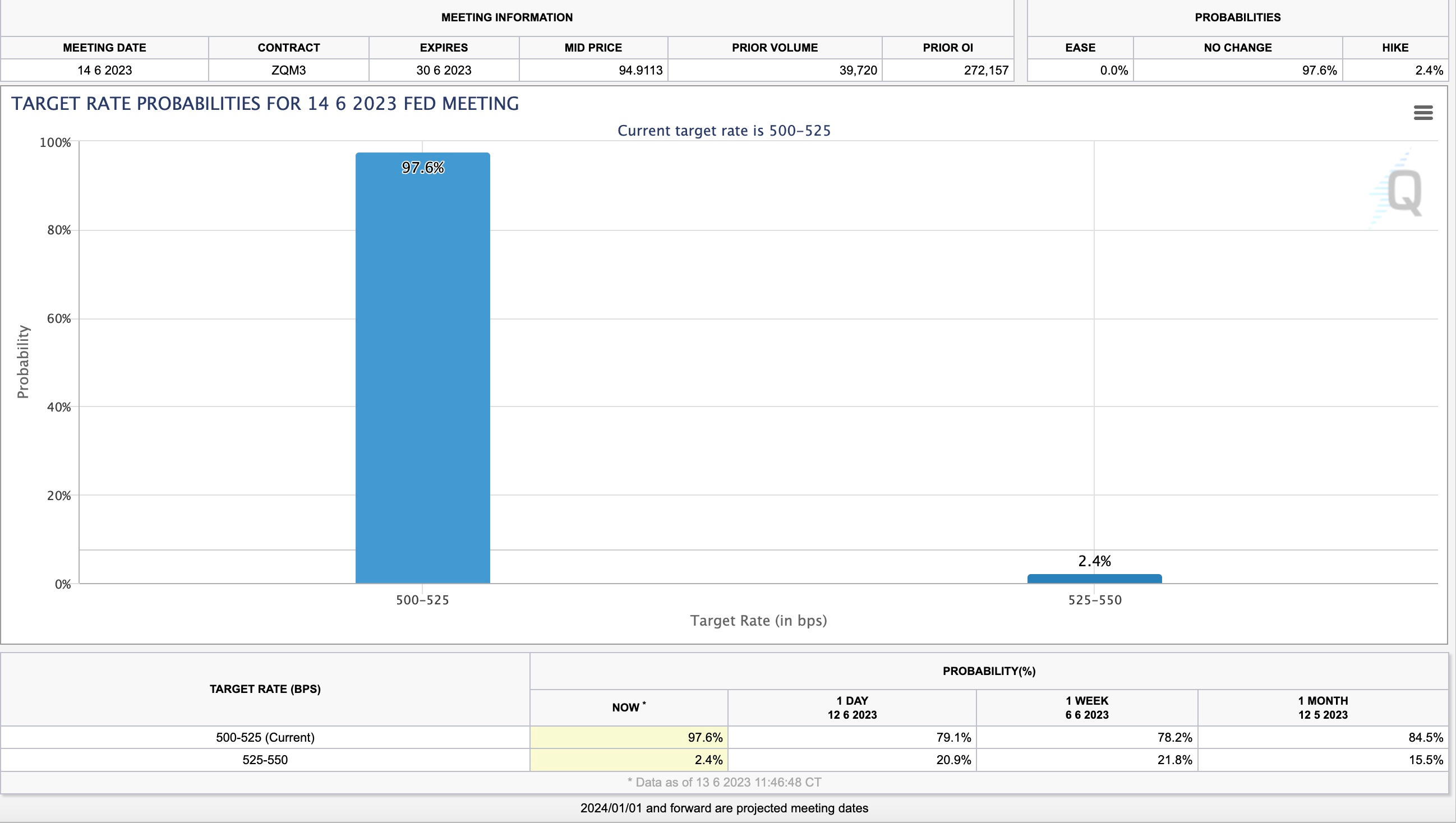Click the small 2.4% bar for 525-550
The image size is (1456, 823).
point(1094,578)
